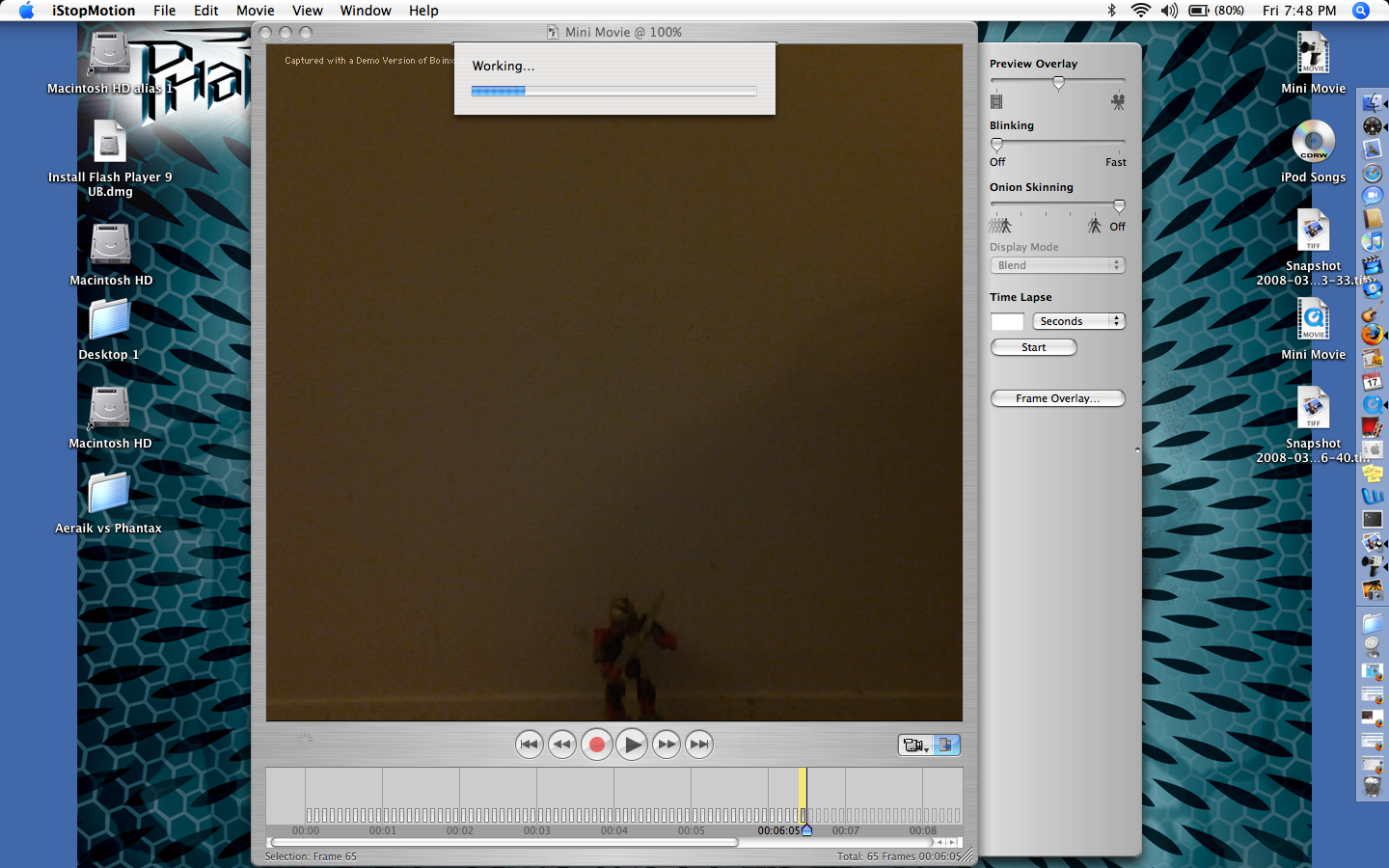Click the film strip icon under Preview Overlay
Viewport: 1389px width, 868px height.
[996, 101]
